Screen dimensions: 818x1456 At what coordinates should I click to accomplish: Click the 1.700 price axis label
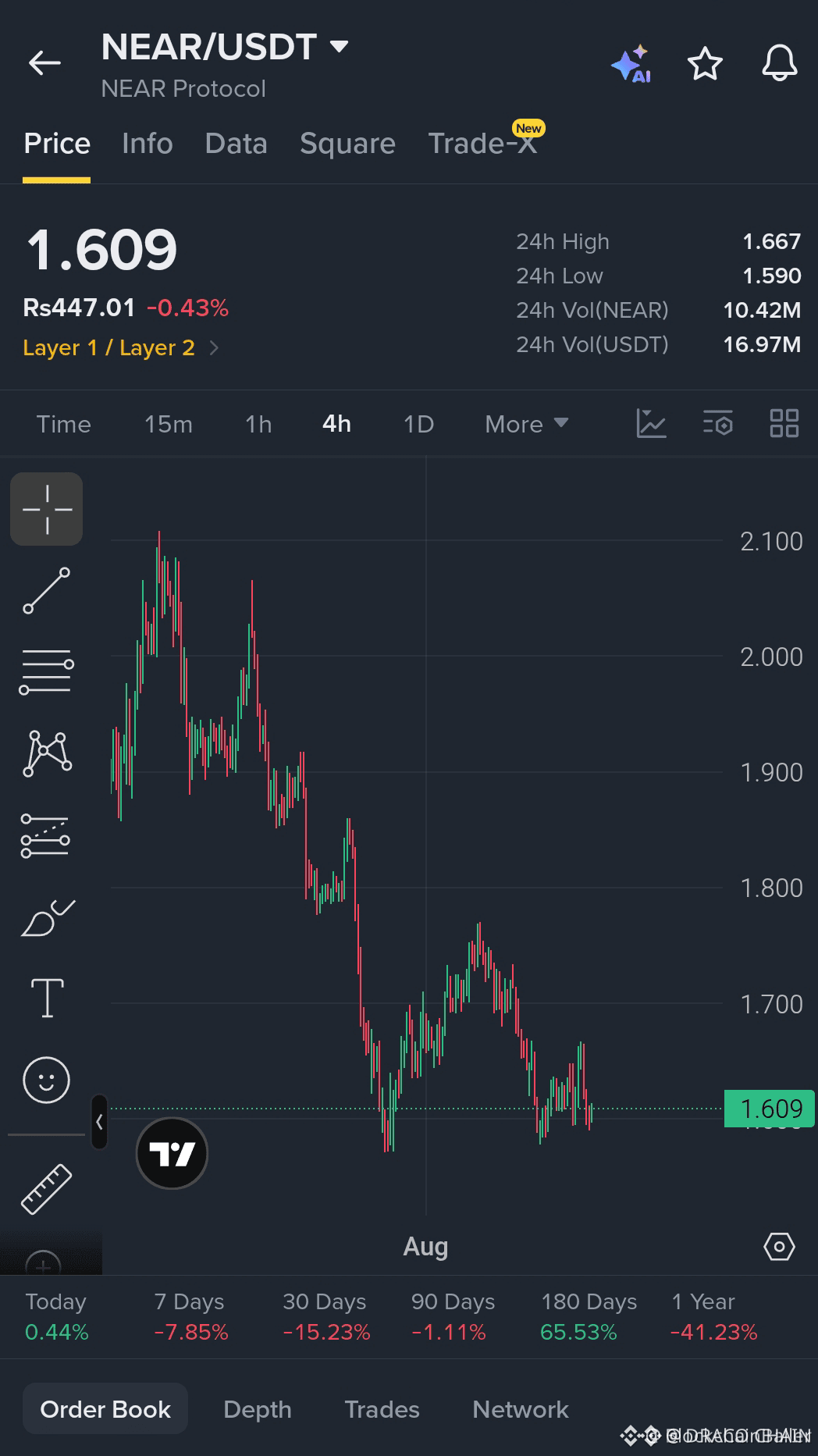771,1004
